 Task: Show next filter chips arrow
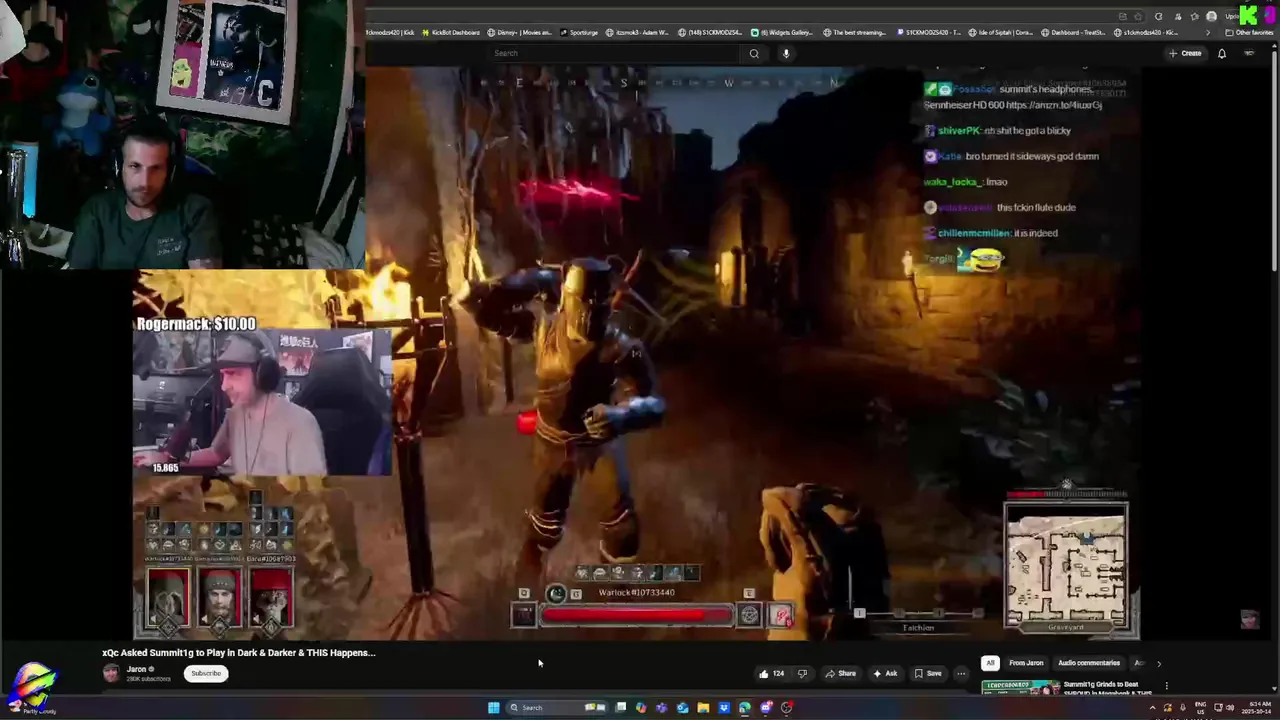(x=1159, y=663)
